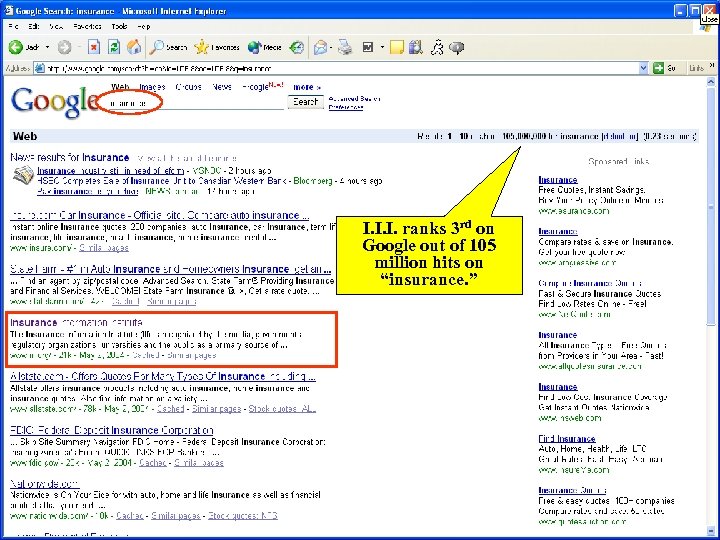Screen dimensions: 720x540
Task: Open the Media globe button
Action: [x=264, y=47]
